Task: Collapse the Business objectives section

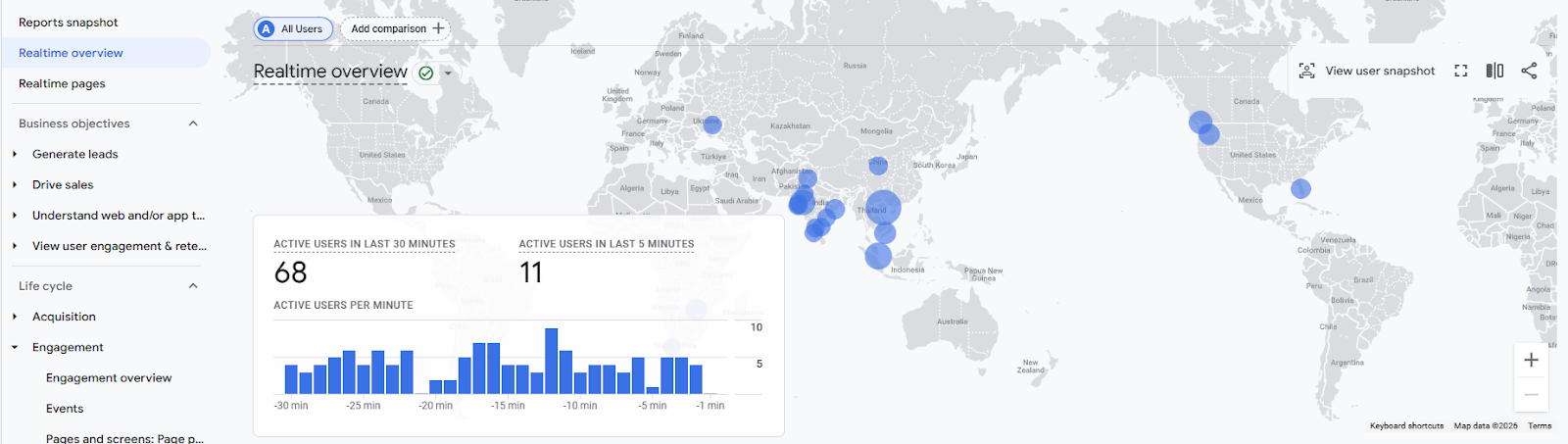Action: [193, 123]
